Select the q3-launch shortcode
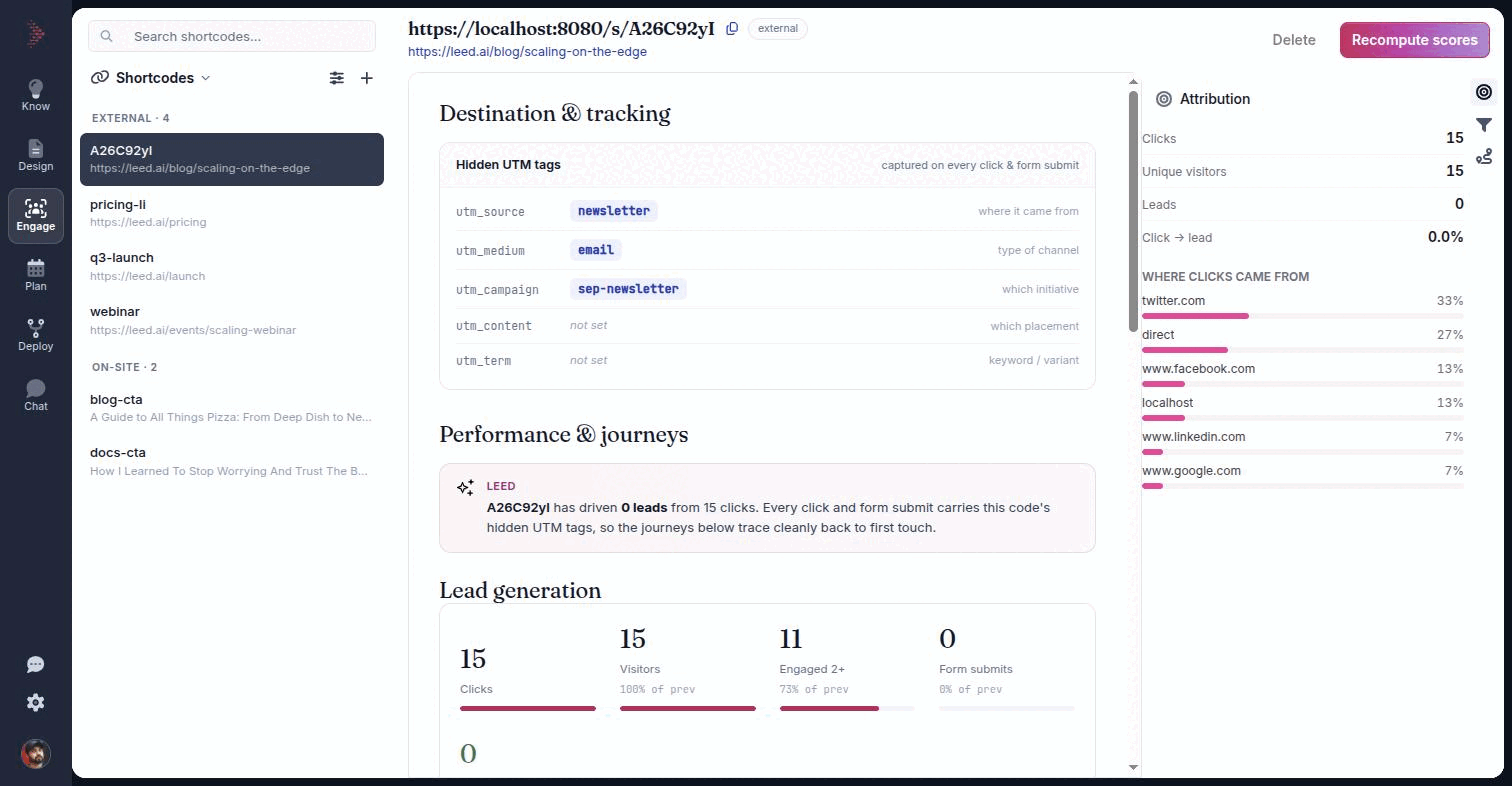Screen dimensions: 1512x786 click(232, 266)
